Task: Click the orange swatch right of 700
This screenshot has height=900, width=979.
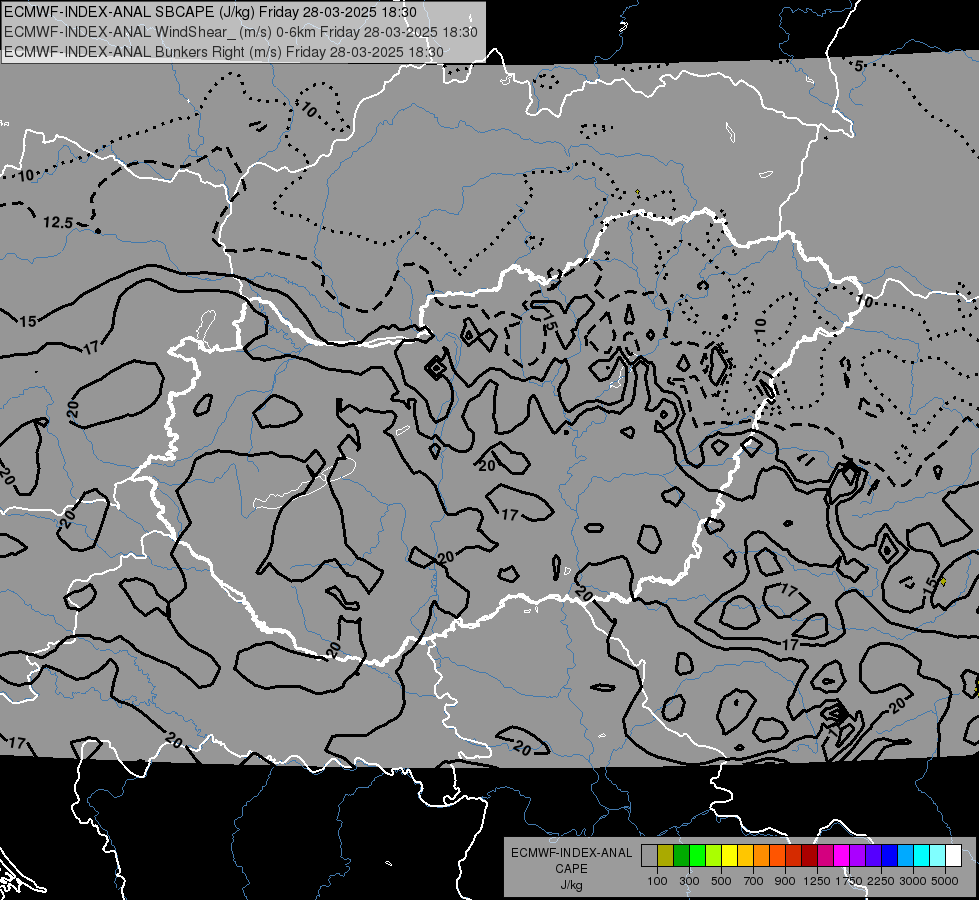Action: [762, 856]
